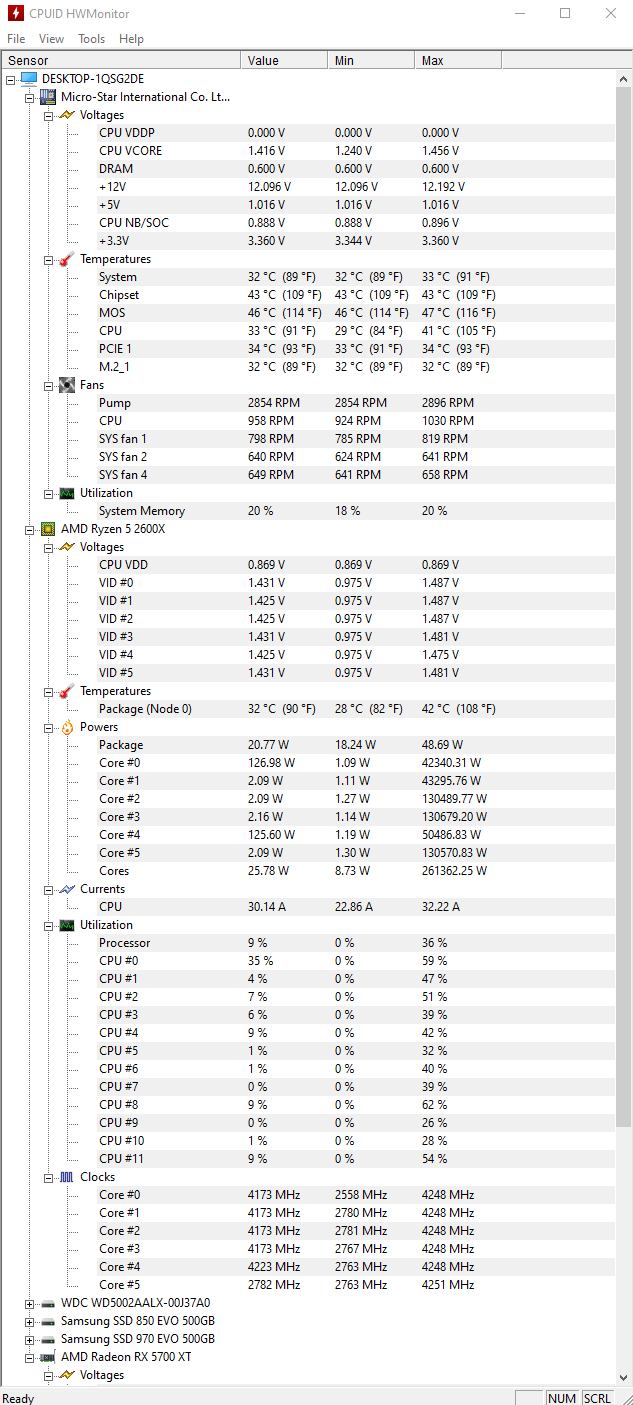
Task: Click the DESKTOP-1QSG2DE computer icon
Action: tap(29, 79)
